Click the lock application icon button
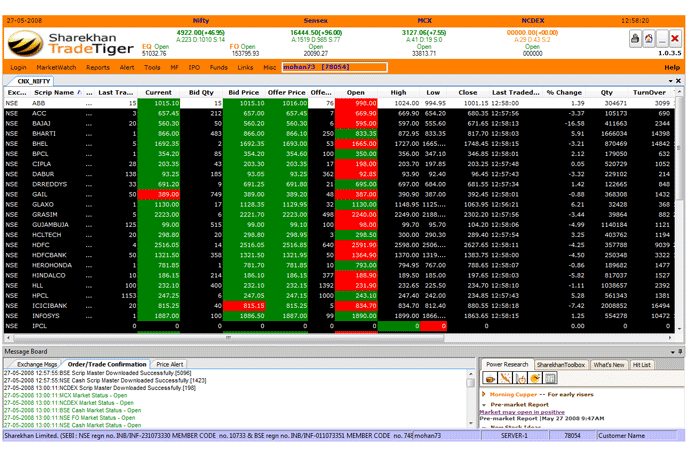Viewport: 700px width, 452px height. tap(635, 39)
